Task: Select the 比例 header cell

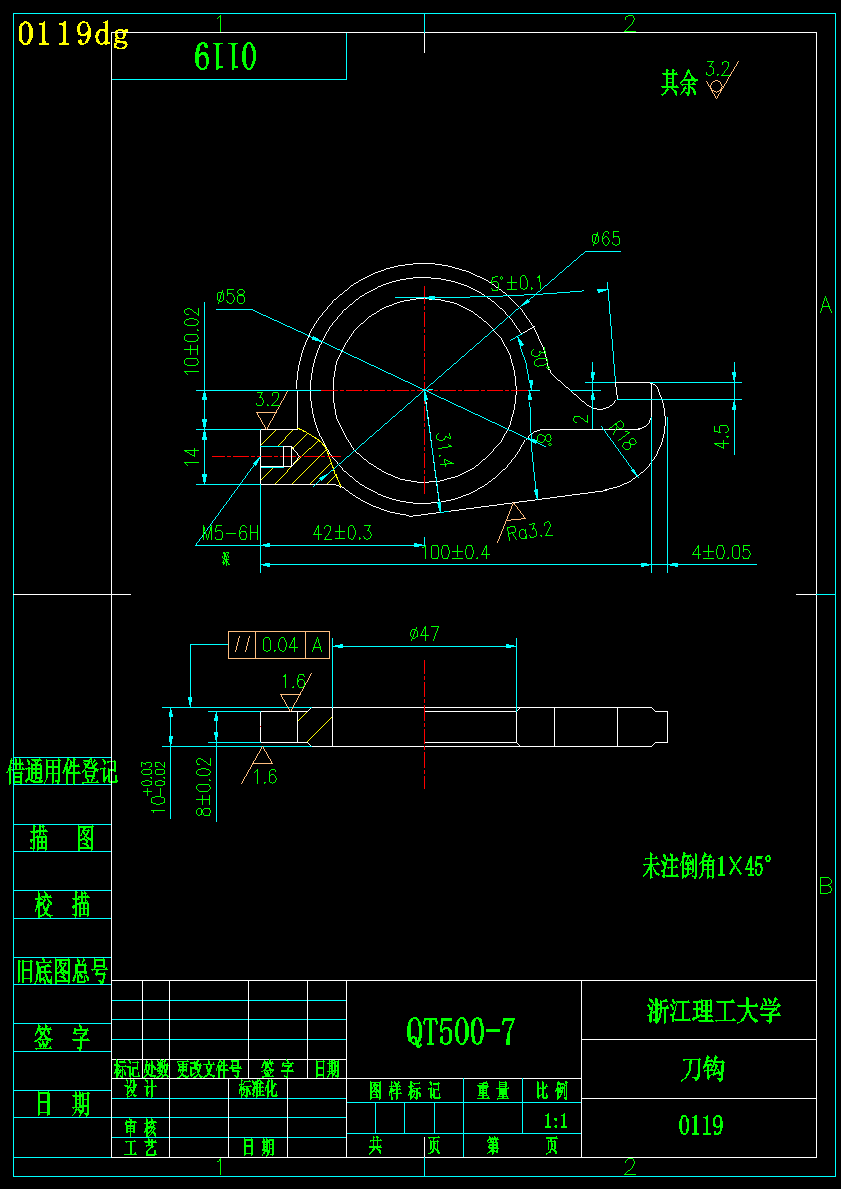Action: [552, 1091]
